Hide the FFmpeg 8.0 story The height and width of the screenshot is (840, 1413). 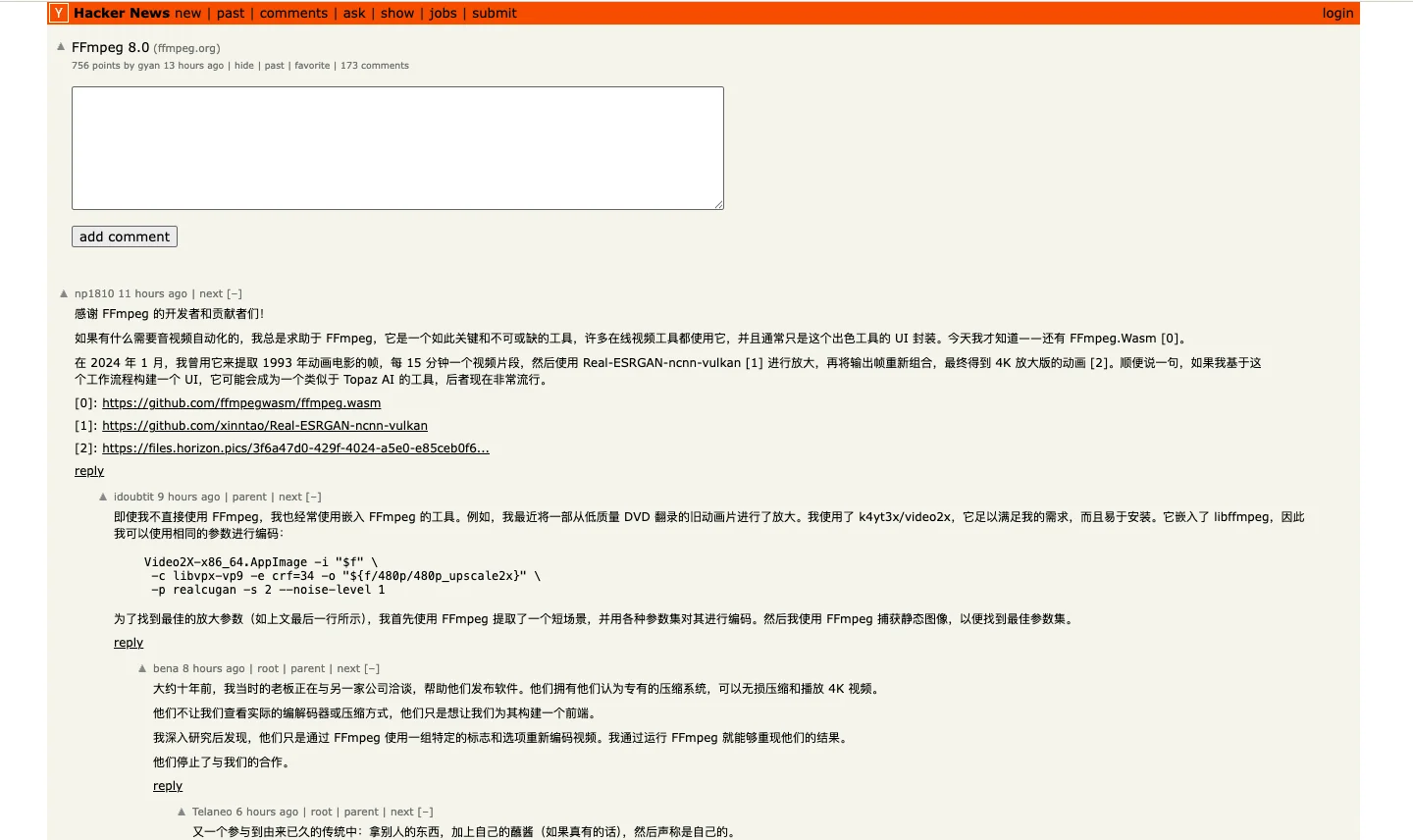244,66
